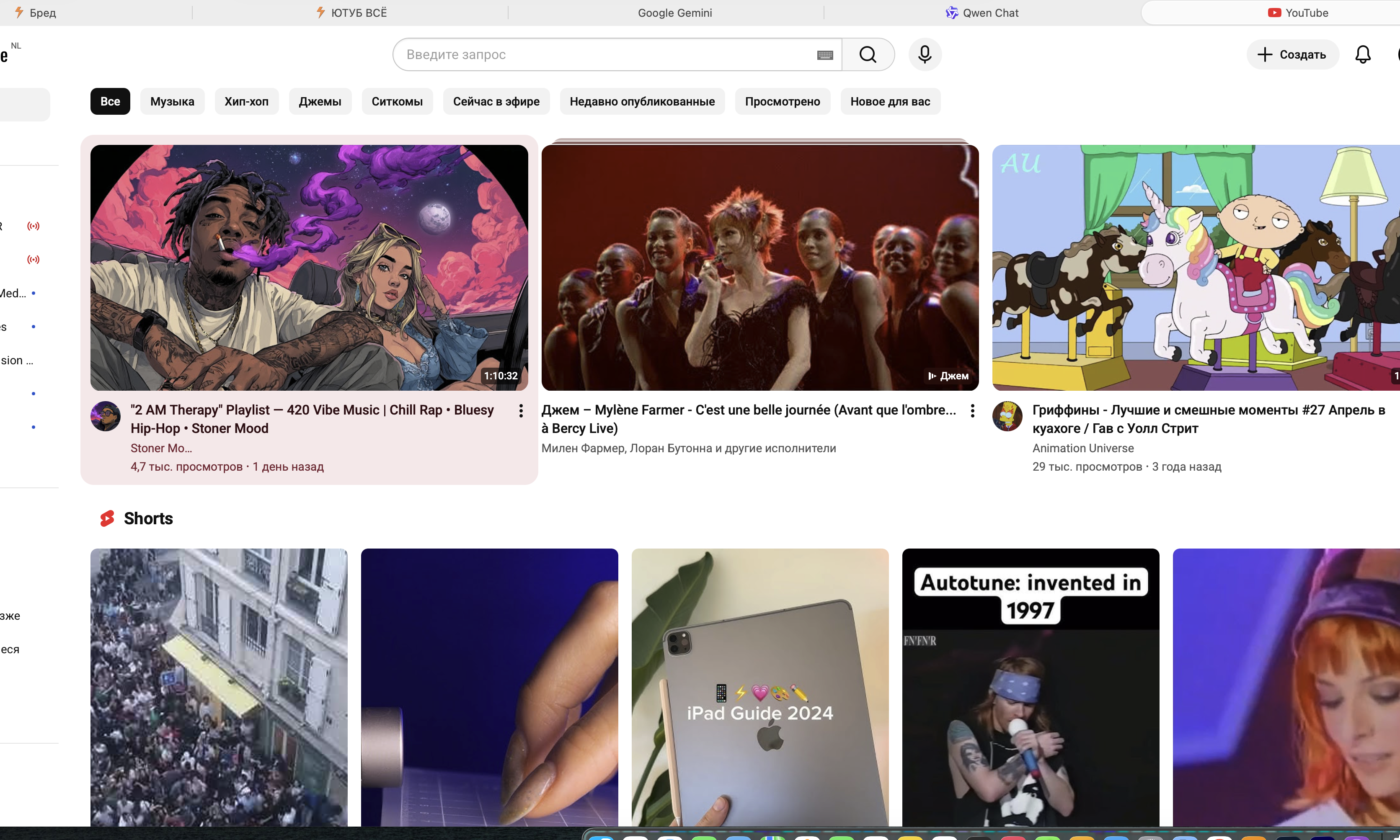Click the Animation Universe channel avatar
The image size is (1400, 840).
pyautogui.click(x=1007, y=417)
